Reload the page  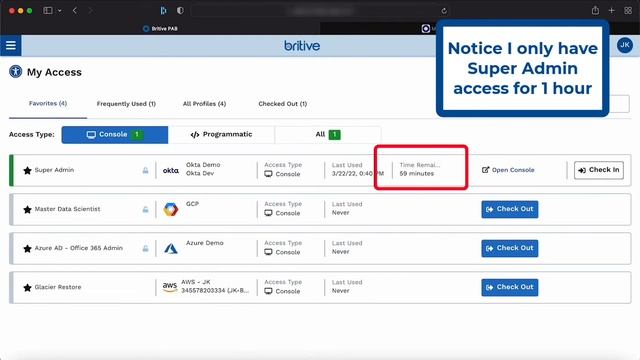click(x=444, y=11)
